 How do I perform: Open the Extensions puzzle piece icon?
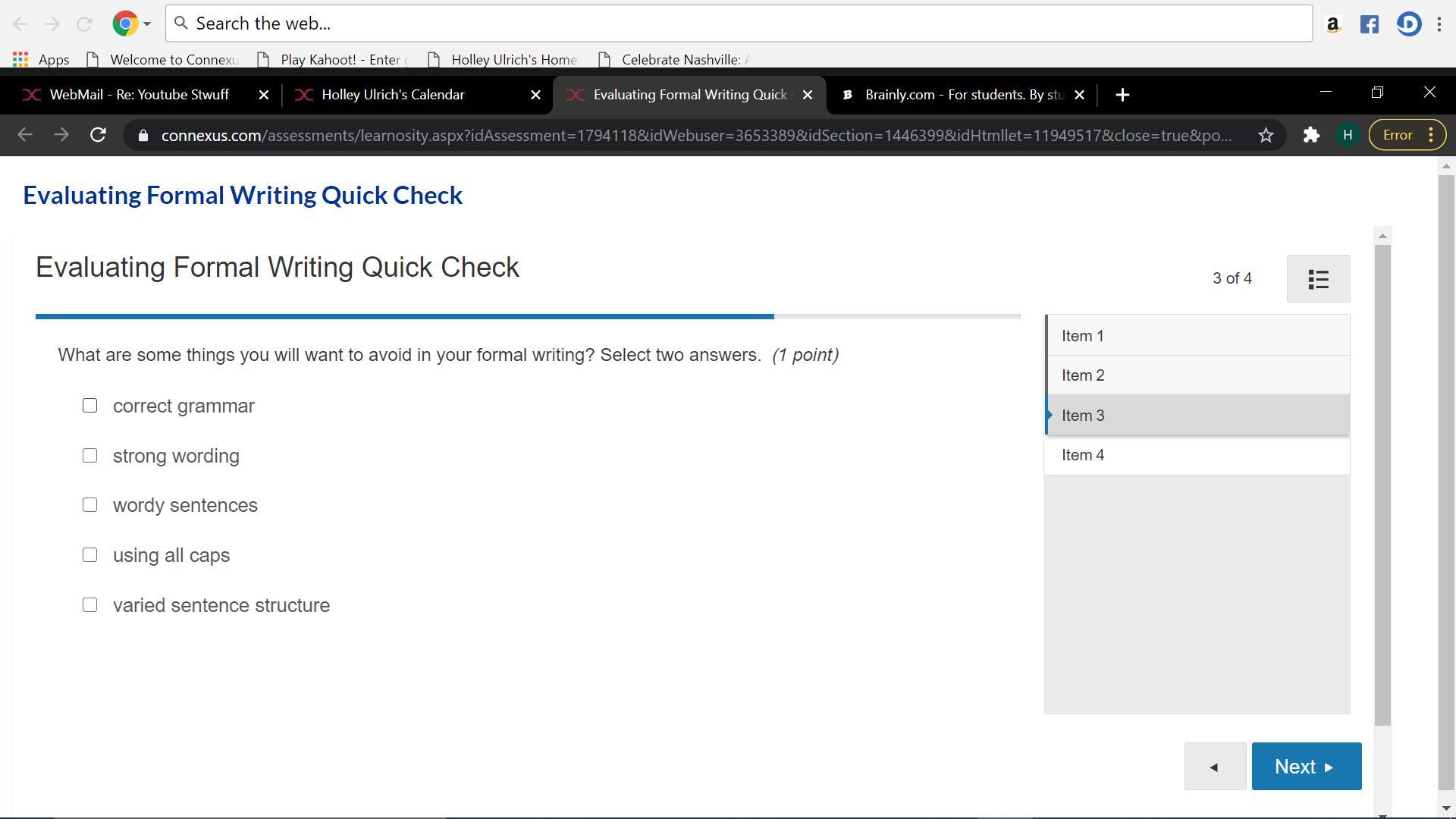pyautogui.click(x=1311, y=135)
